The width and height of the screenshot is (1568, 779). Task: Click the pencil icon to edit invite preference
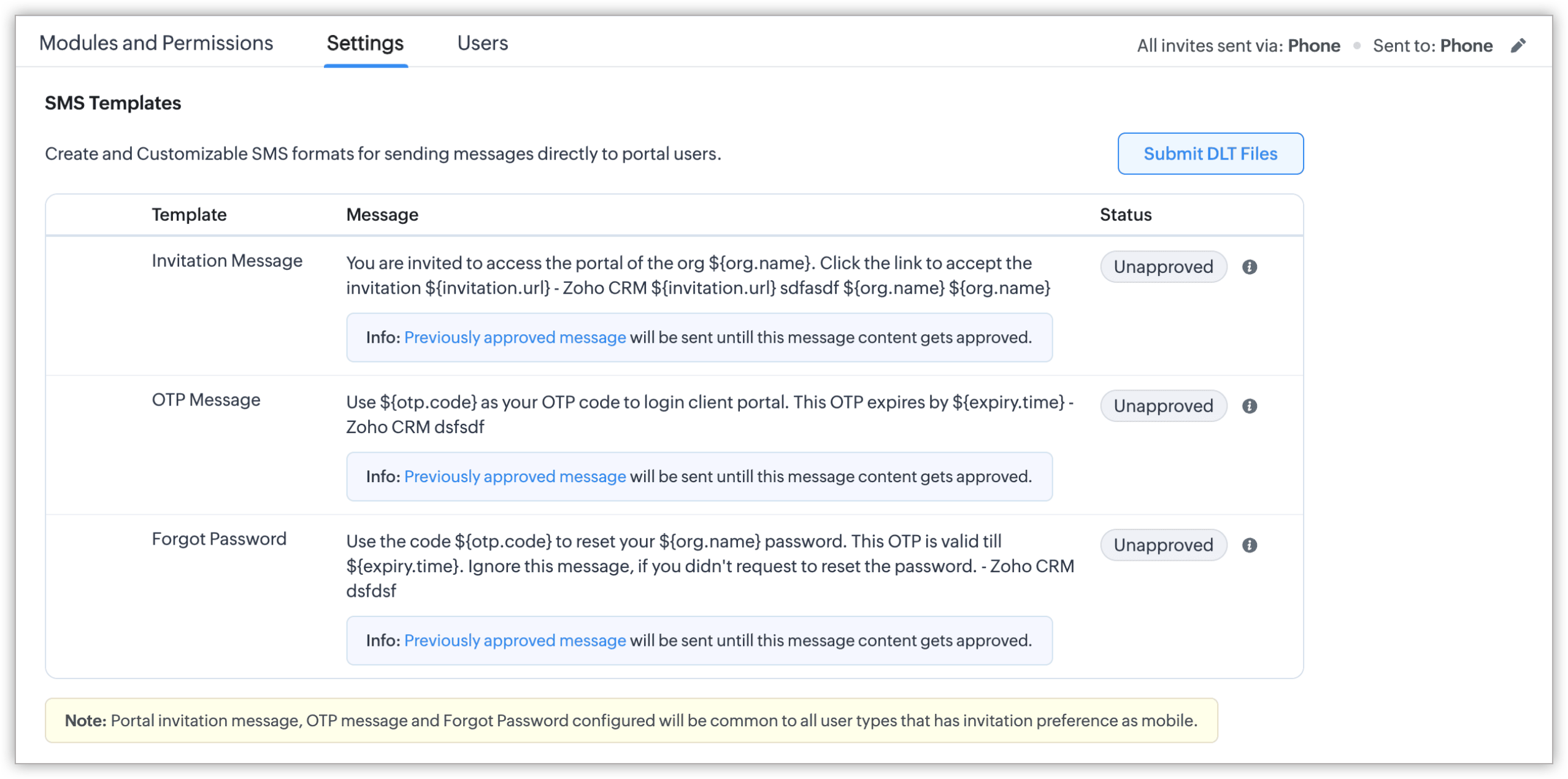pyautogui.click(x=1518, y=46)
